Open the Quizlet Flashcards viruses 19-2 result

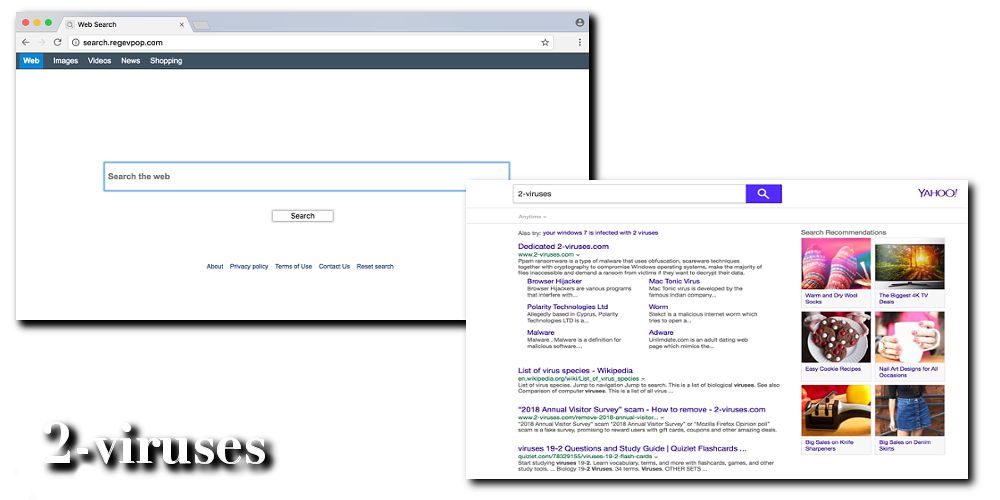pos(632,448)
